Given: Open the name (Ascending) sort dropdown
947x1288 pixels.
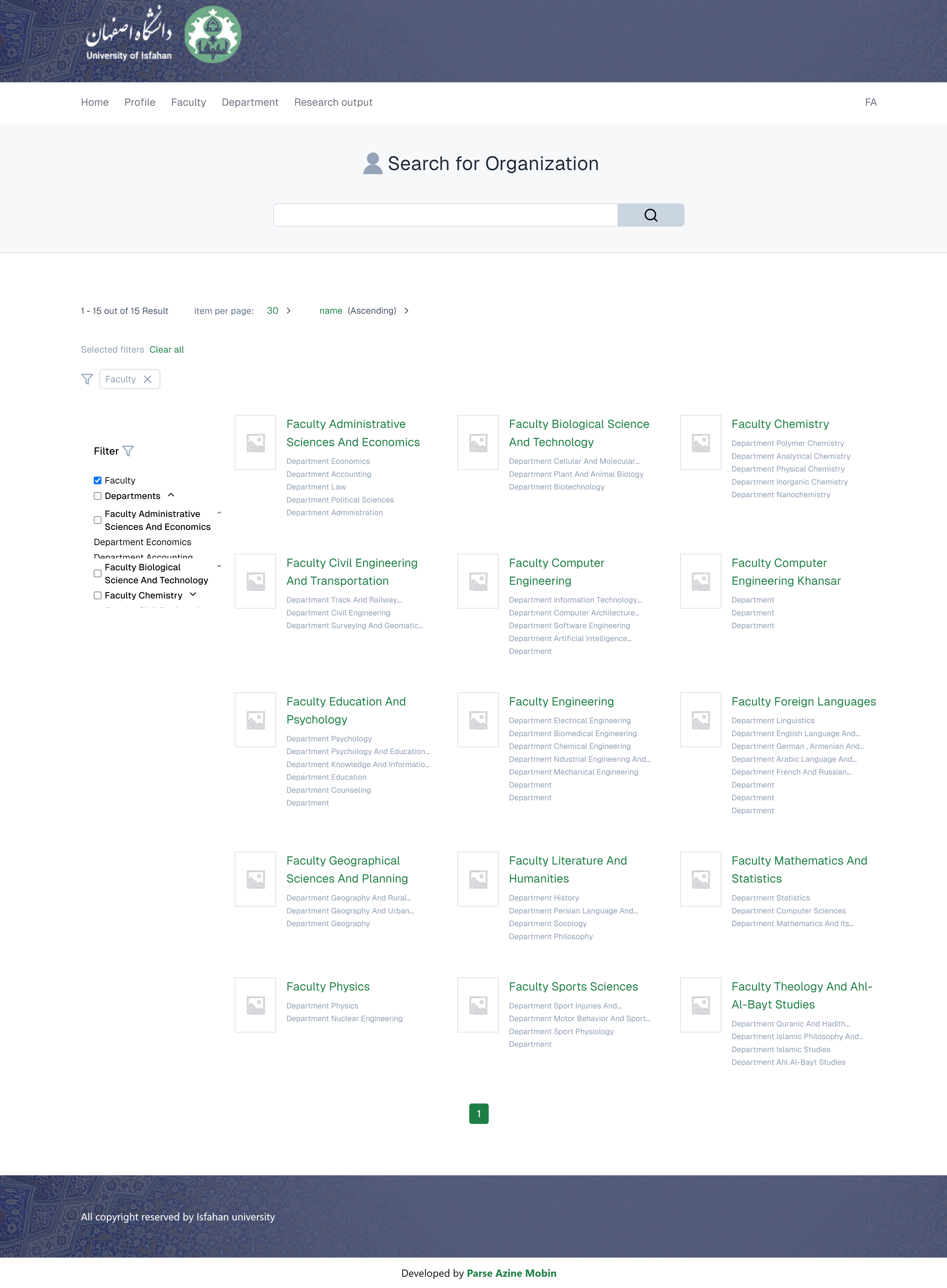Looking at the screenshot, I should (x=364, y=311).
